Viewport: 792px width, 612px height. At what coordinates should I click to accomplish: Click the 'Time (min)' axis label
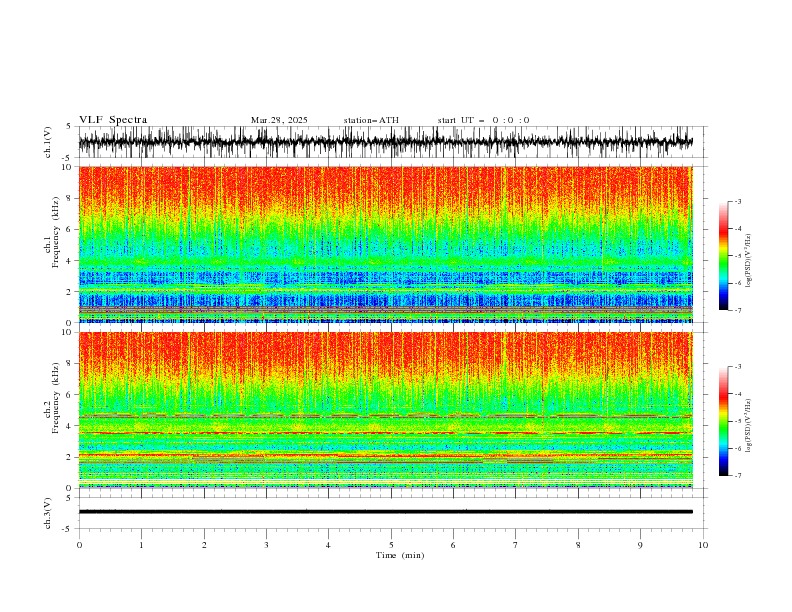click(400, 555)
